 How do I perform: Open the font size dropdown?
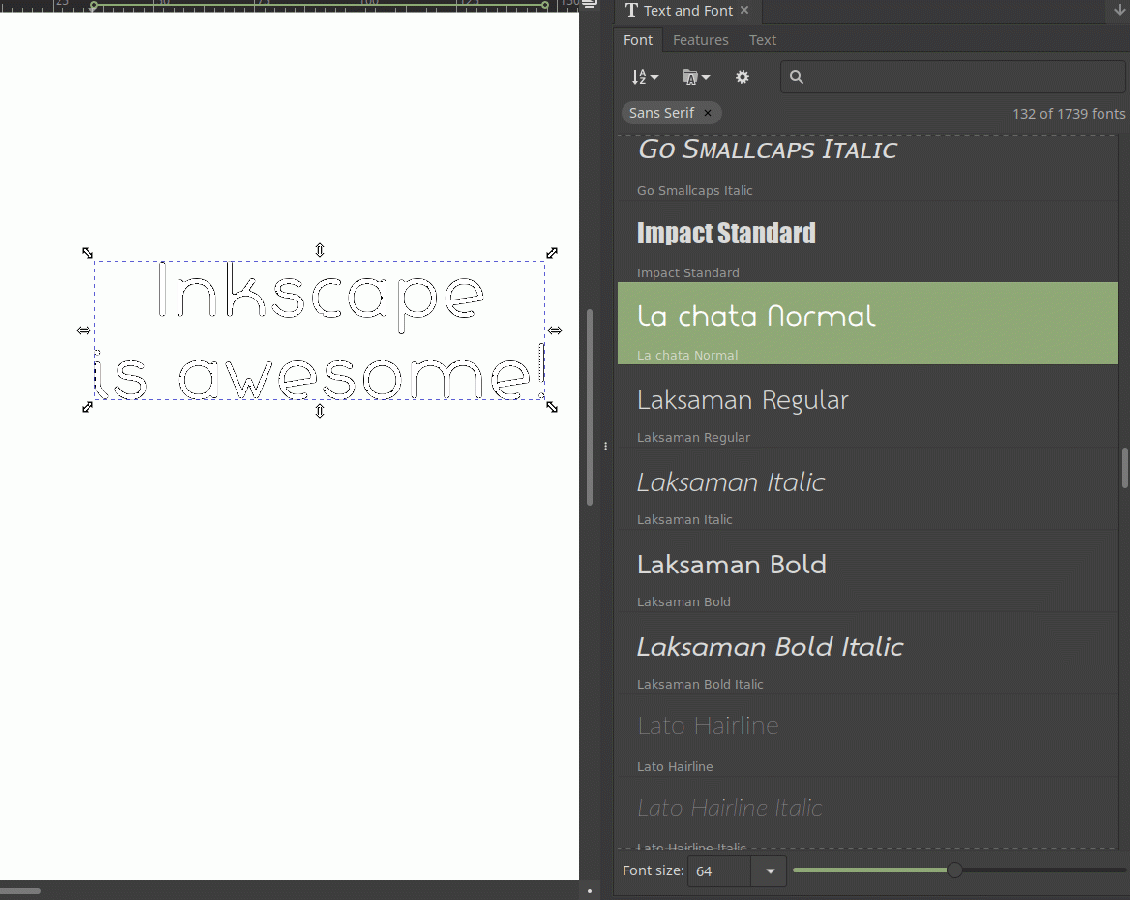[769, 871]
